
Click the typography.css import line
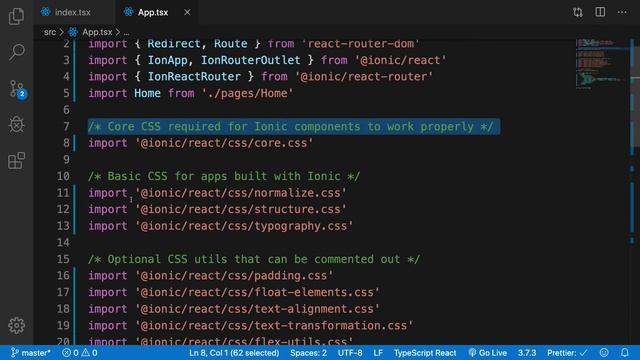click(220, 226)
